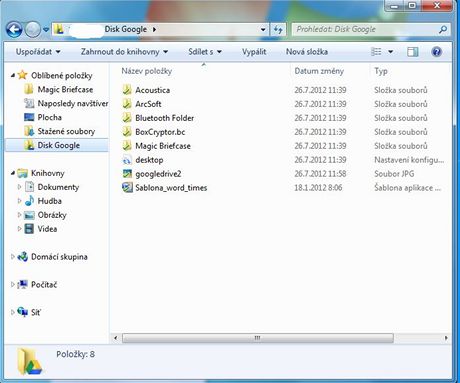
Task: Click the 'Položky: 8' status text
Action: click(75, 354)
